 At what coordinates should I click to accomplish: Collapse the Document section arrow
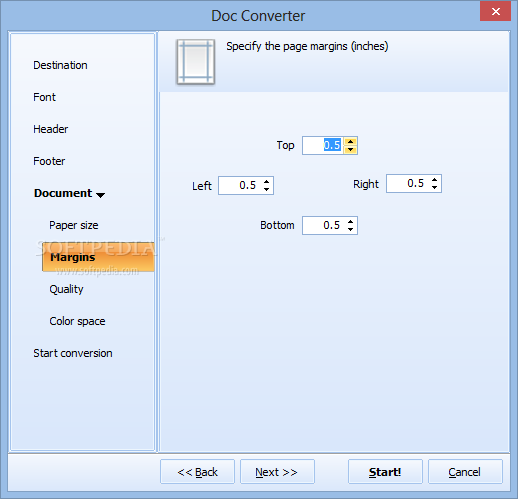(100, 195)
